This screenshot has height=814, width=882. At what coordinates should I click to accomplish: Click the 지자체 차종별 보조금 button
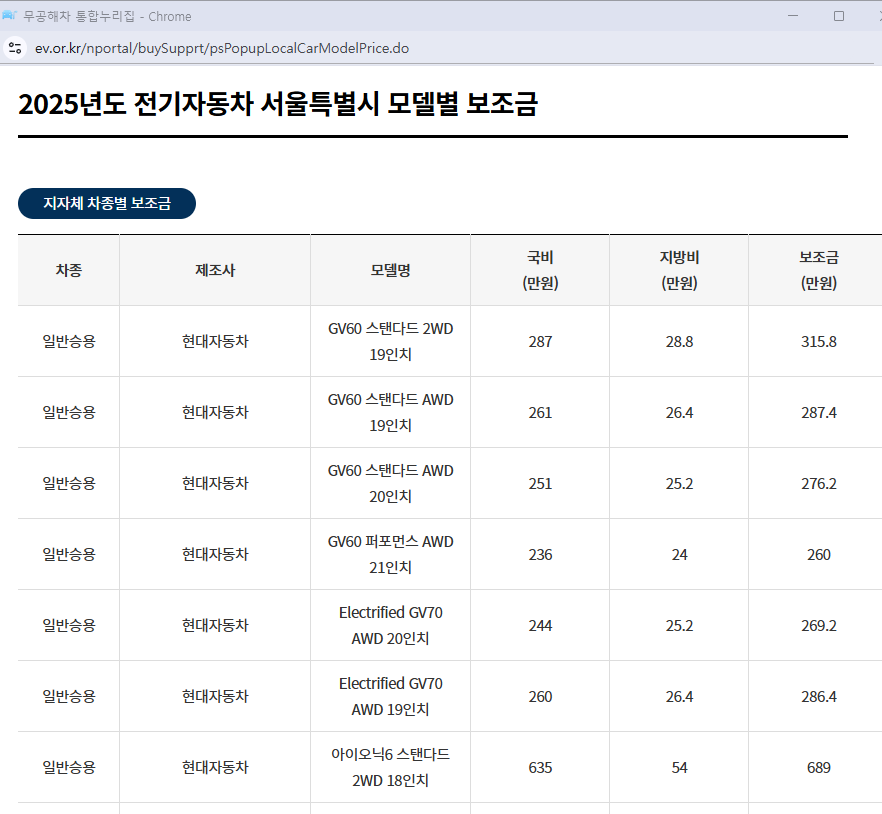tap(106, 203)
